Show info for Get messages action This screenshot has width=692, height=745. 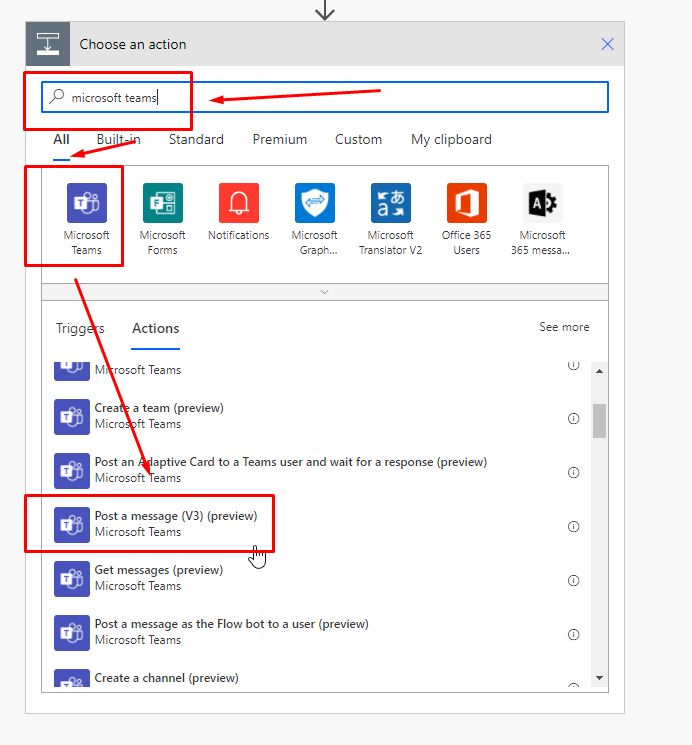click(x=574, y=581)
